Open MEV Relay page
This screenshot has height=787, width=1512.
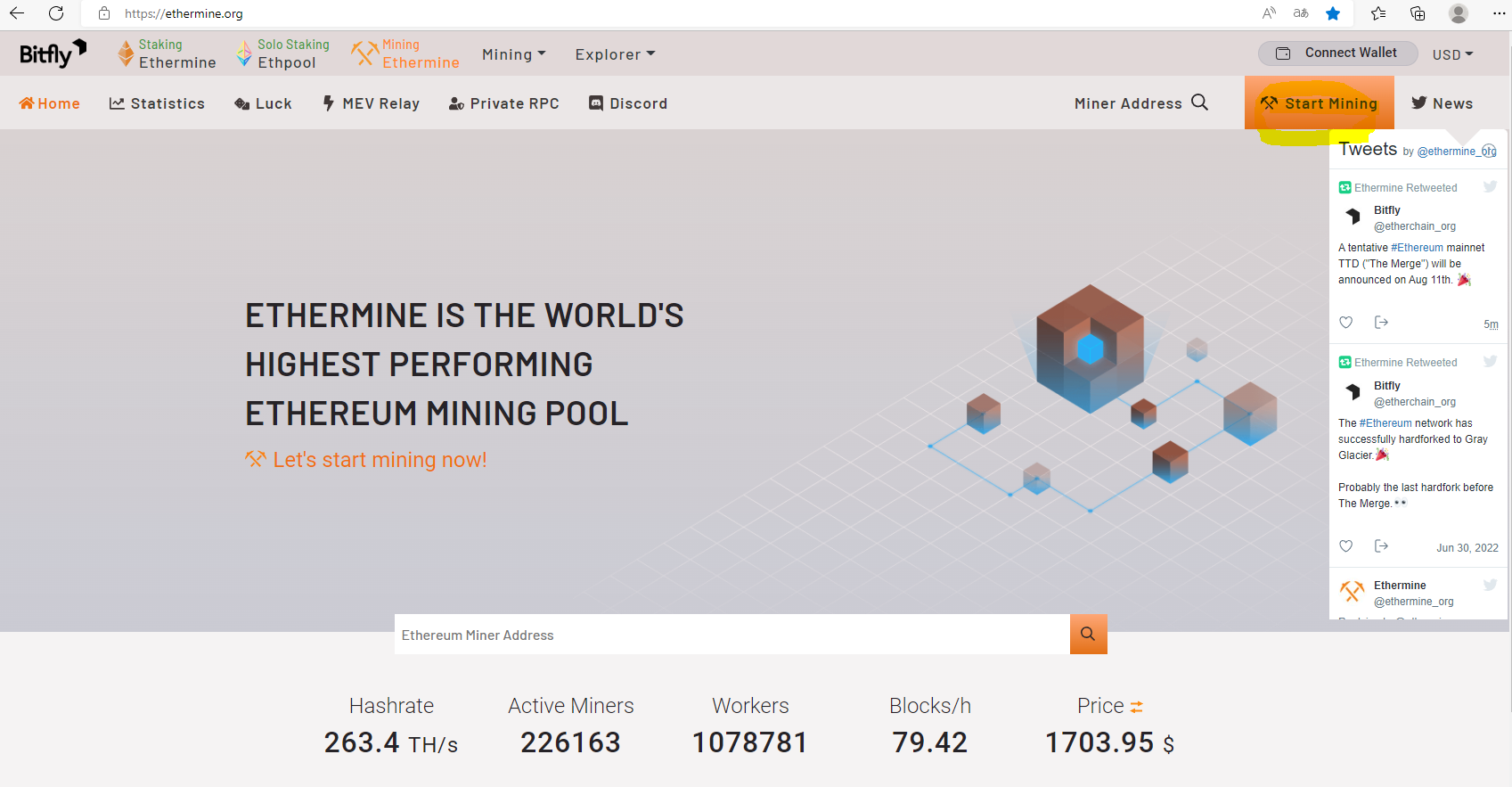[x=371, y=103]
